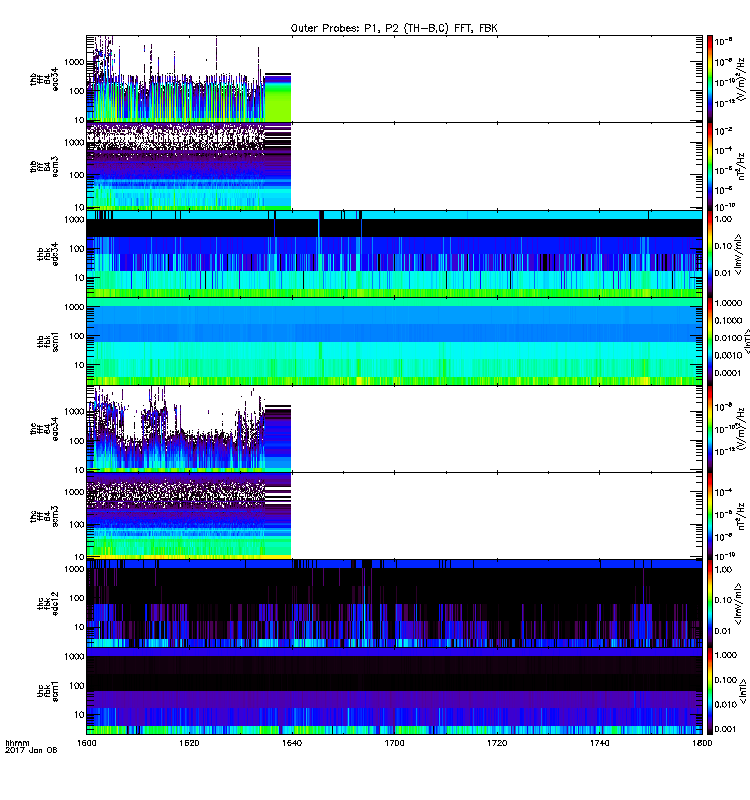Click the thb eac34 FFT spectrogram data
The width and height of the screenshot is (750, 800).
pyautogui.click(x=189, y=79)
